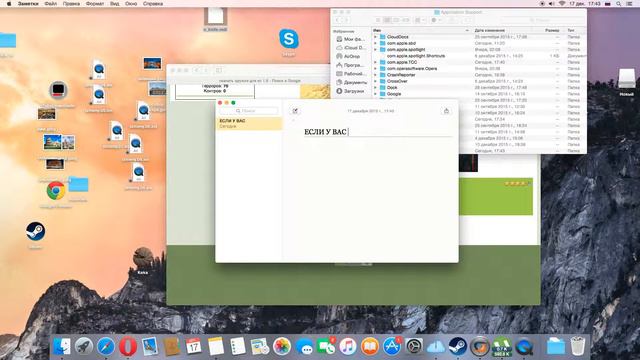Open the Photos app from the Dock
Screen dimensions: 640x360
tap(282, 347)
